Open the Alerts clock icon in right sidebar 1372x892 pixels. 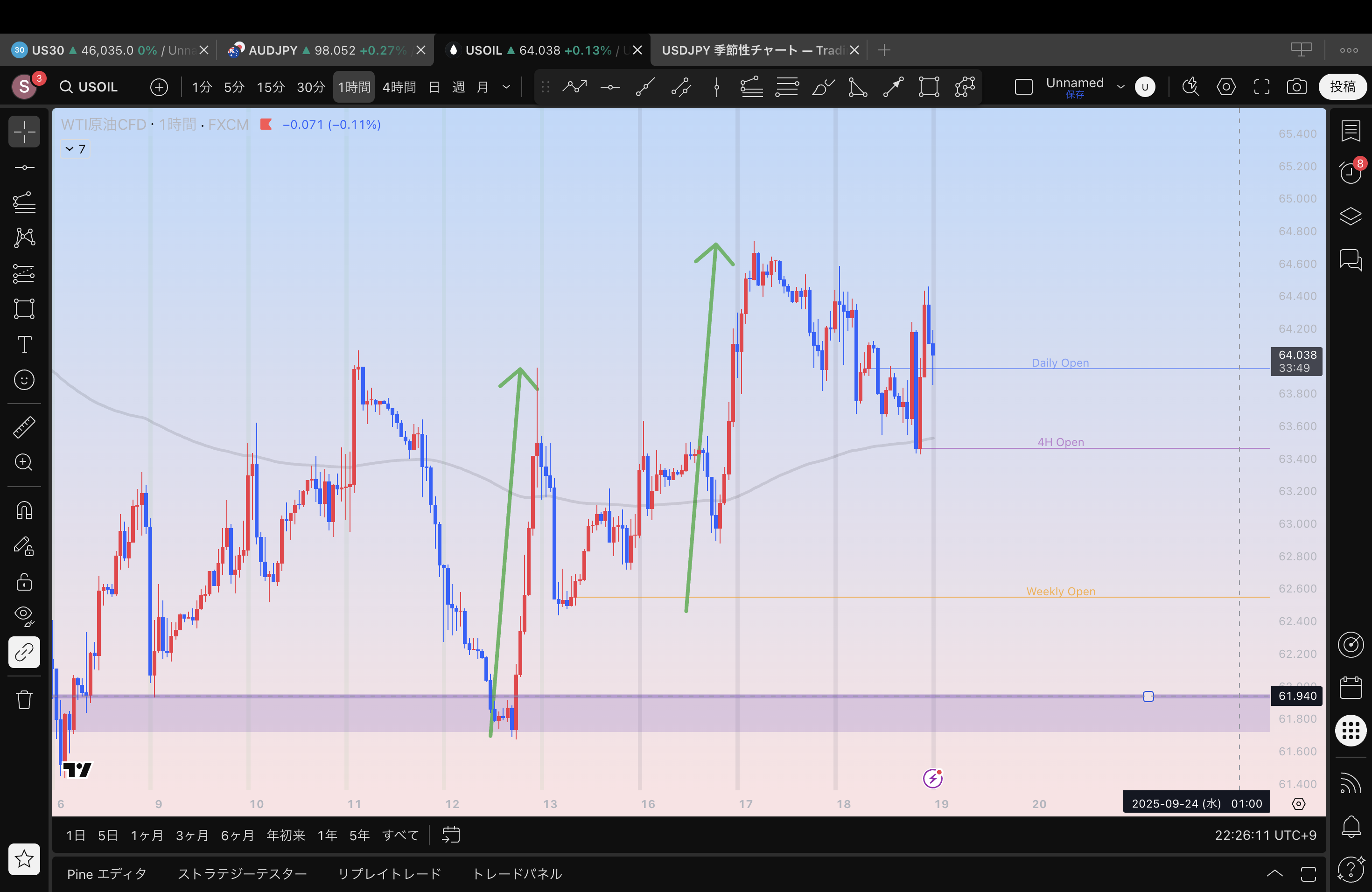click(1351, 172)
